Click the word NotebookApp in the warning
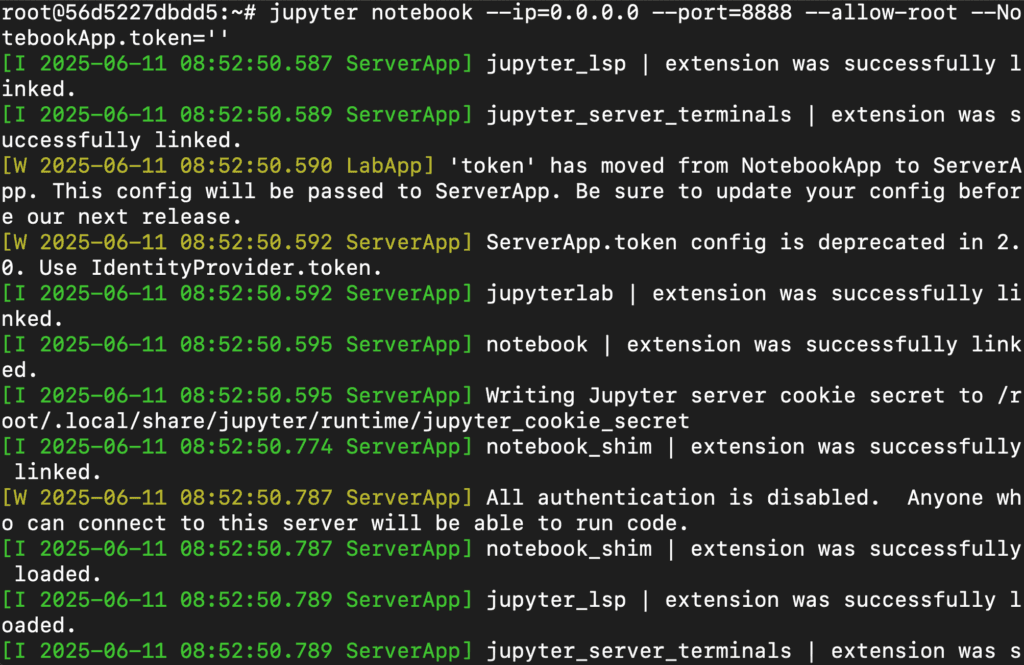The width and height of the screenshot is (1024, 665). pos(811,166)
